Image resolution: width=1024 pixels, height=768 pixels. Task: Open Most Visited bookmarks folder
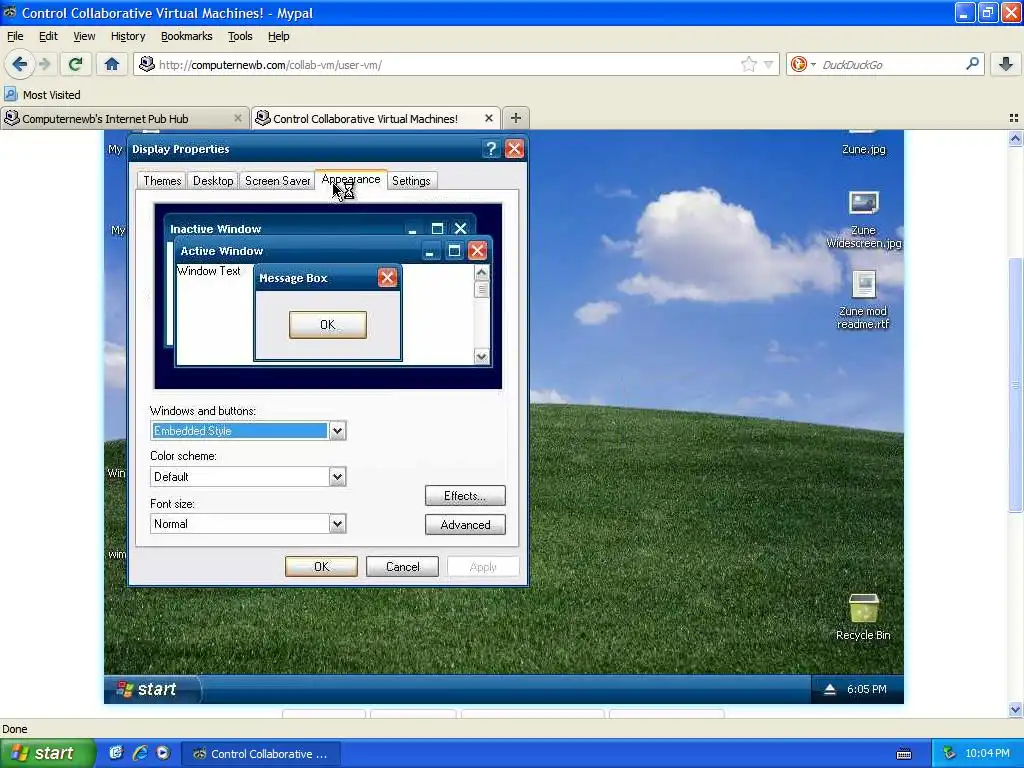pos(42,95)
